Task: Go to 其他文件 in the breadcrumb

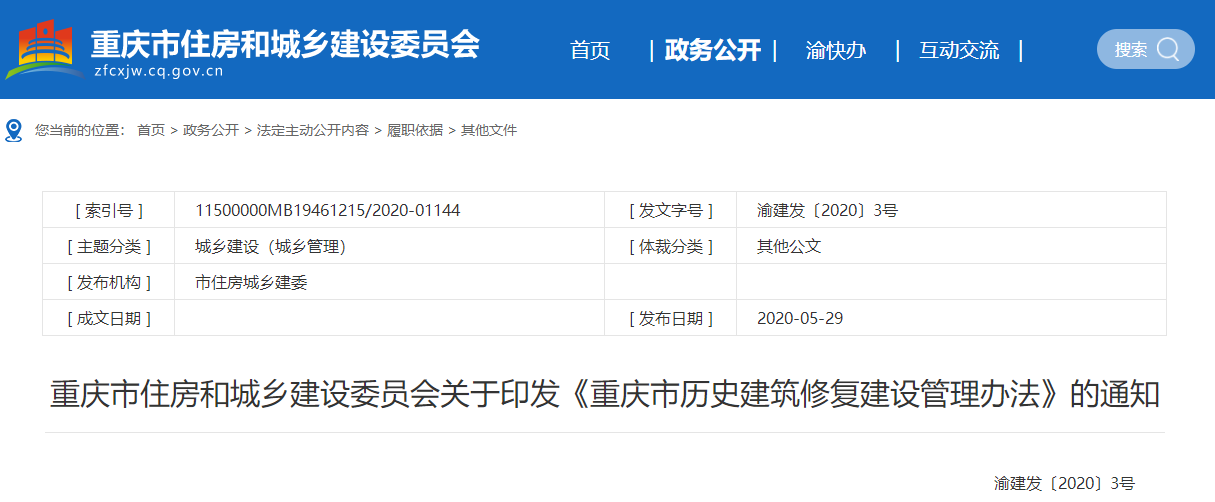Action: [x=489, y=130]
